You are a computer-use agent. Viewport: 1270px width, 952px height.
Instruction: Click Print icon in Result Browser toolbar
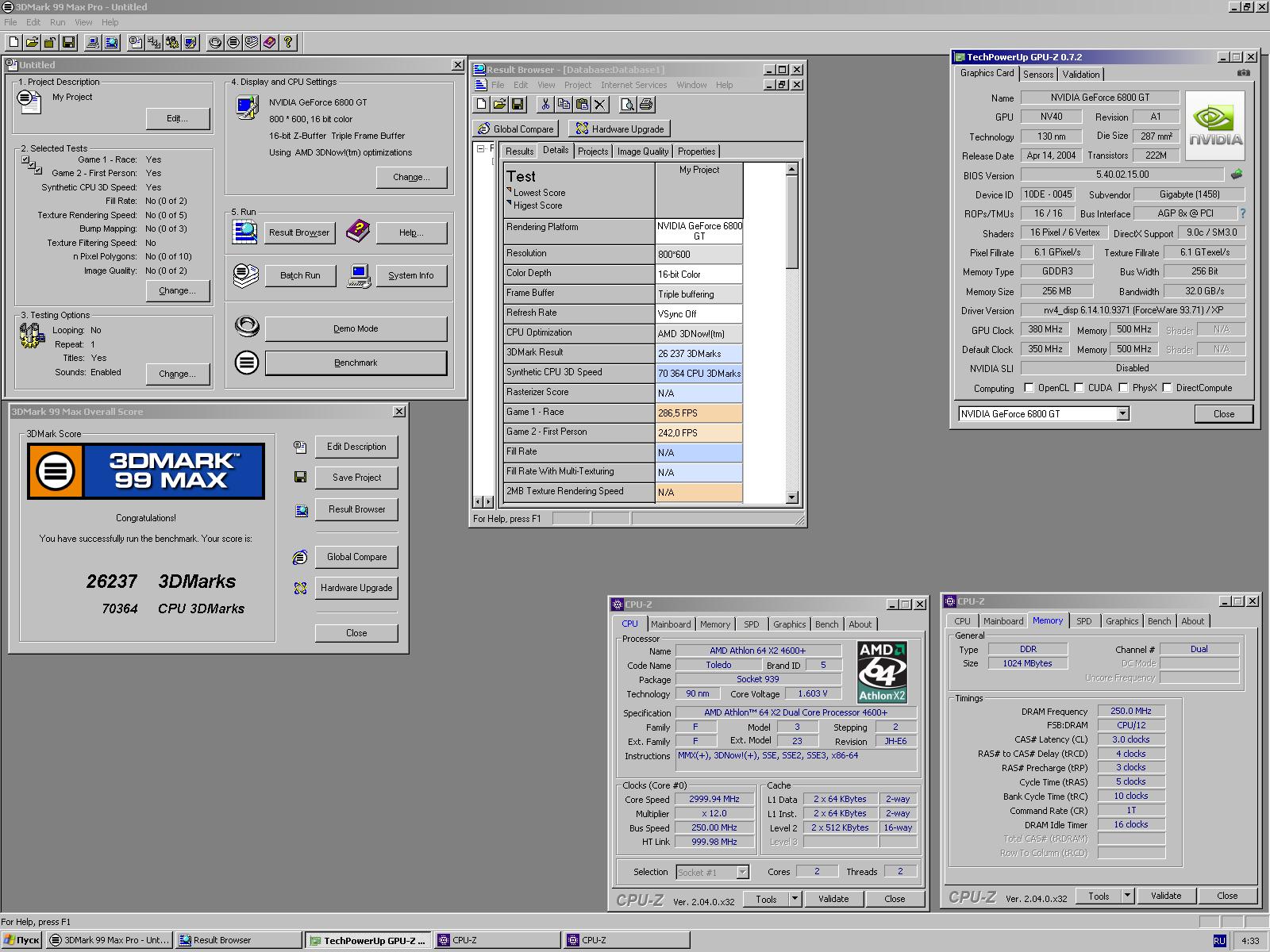point(645,104)
